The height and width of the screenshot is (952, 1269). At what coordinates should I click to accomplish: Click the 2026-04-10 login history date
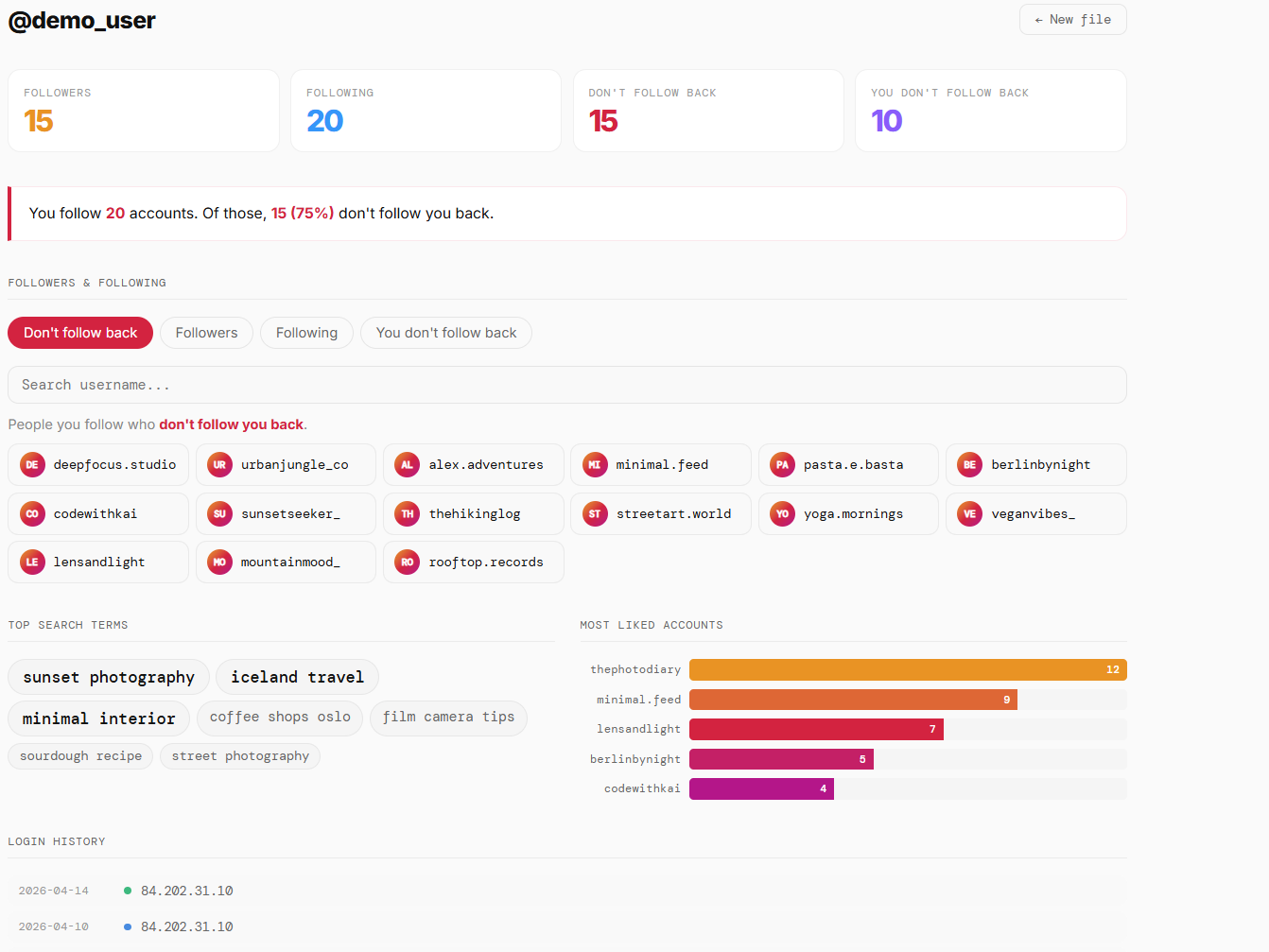tap(54, 926)
